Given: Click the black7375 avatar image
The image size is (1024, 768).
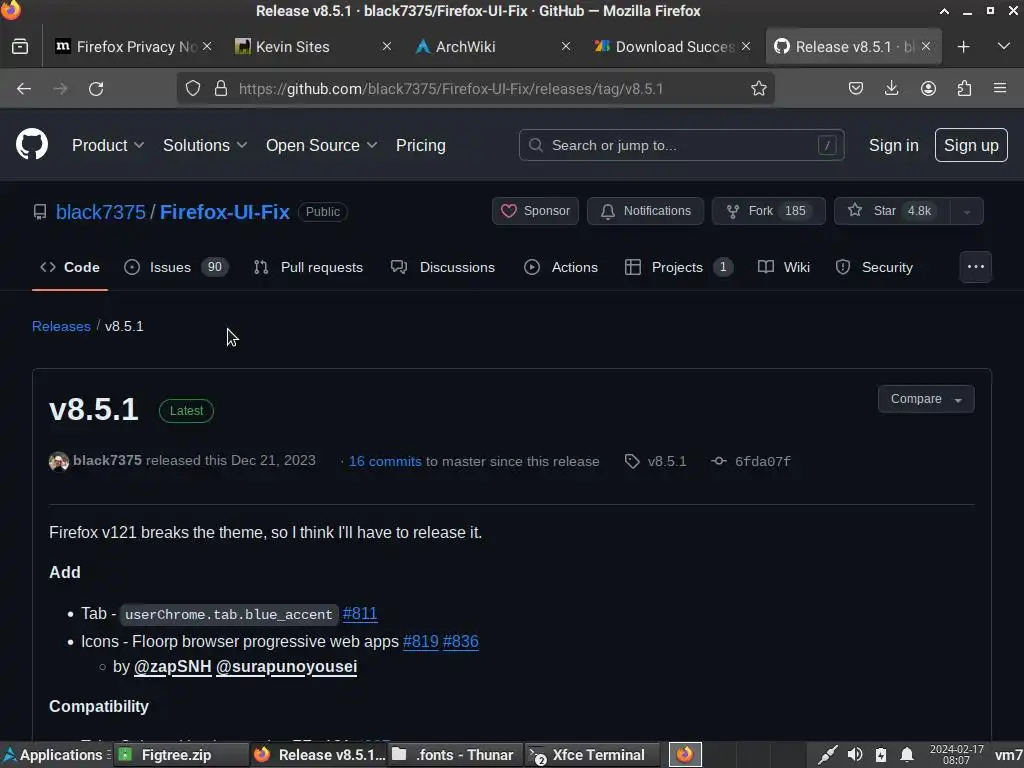Looking at the screenshot, I should [x=59, y=461].
